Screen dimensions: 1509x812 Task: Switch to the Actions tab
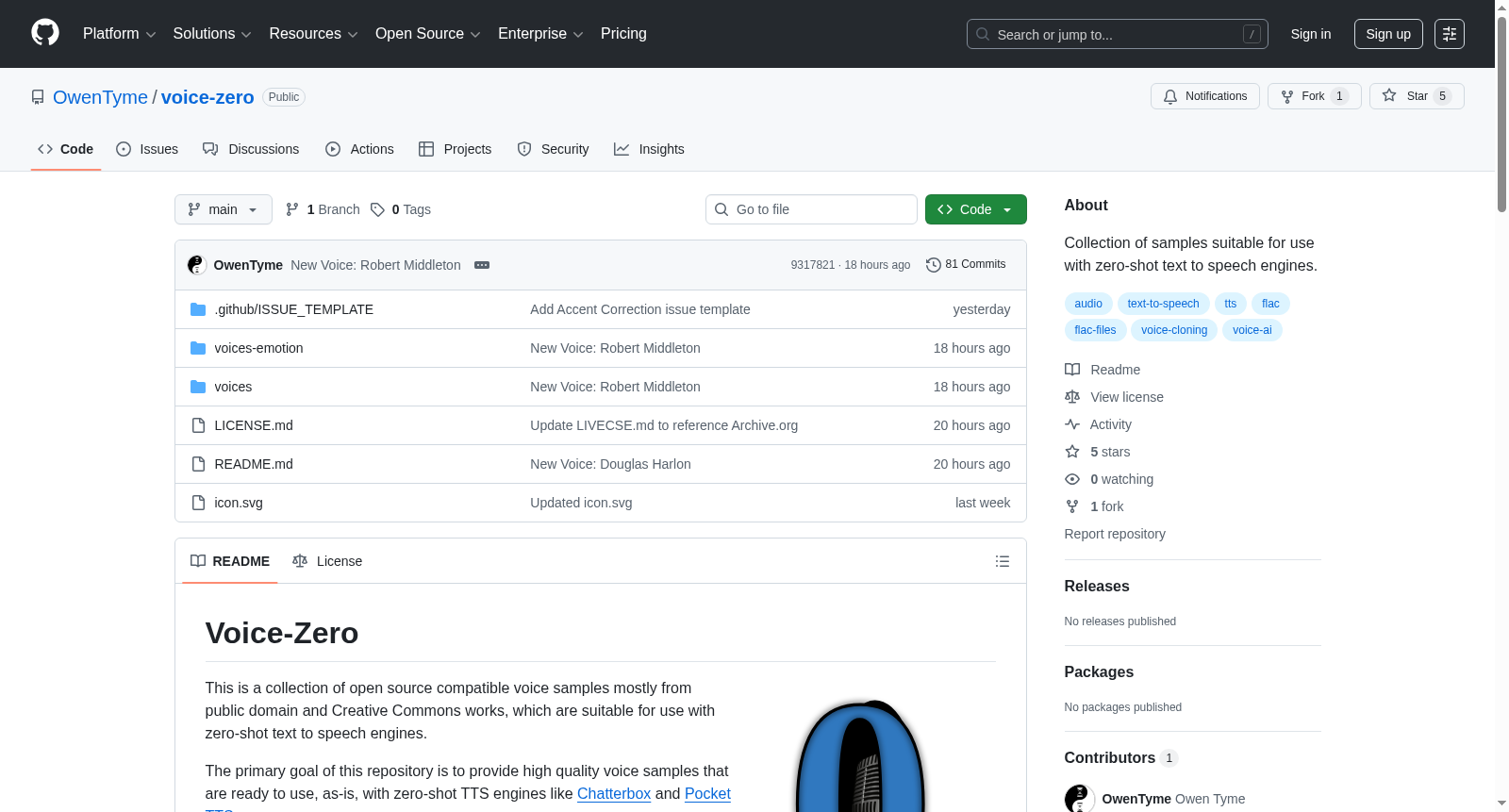coord(359,149)
